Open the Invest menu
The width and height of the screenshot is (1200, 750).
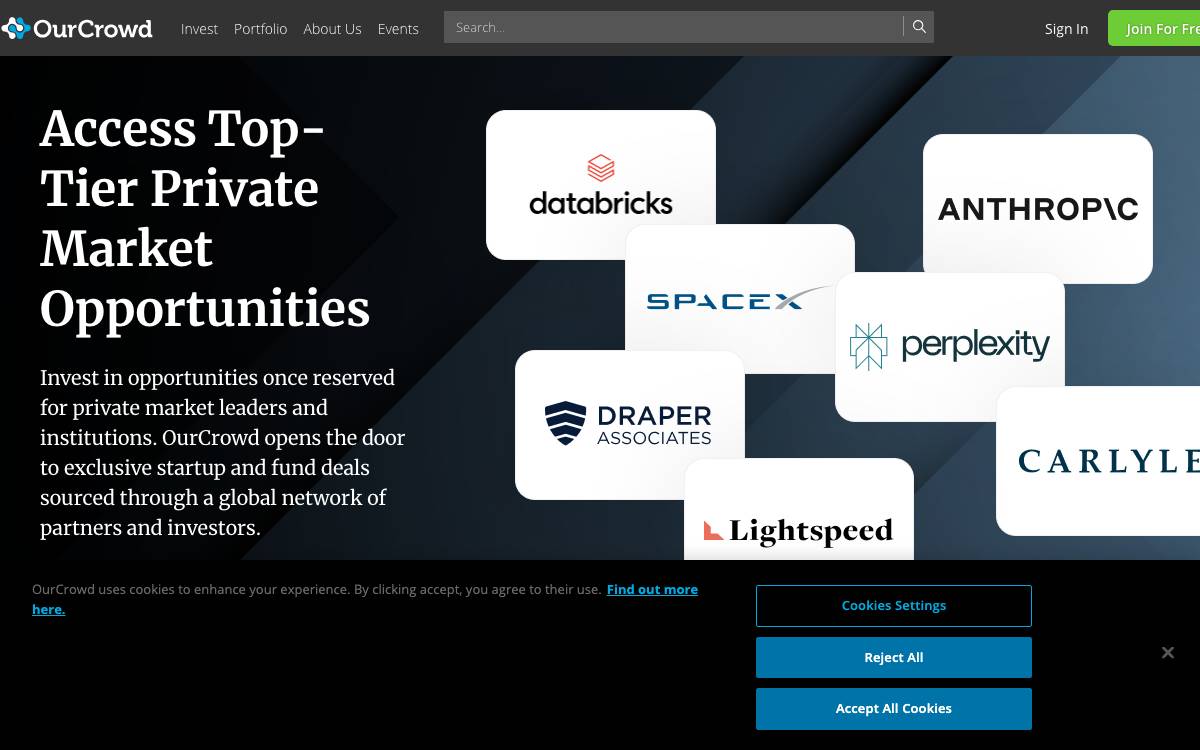point(199,29)
